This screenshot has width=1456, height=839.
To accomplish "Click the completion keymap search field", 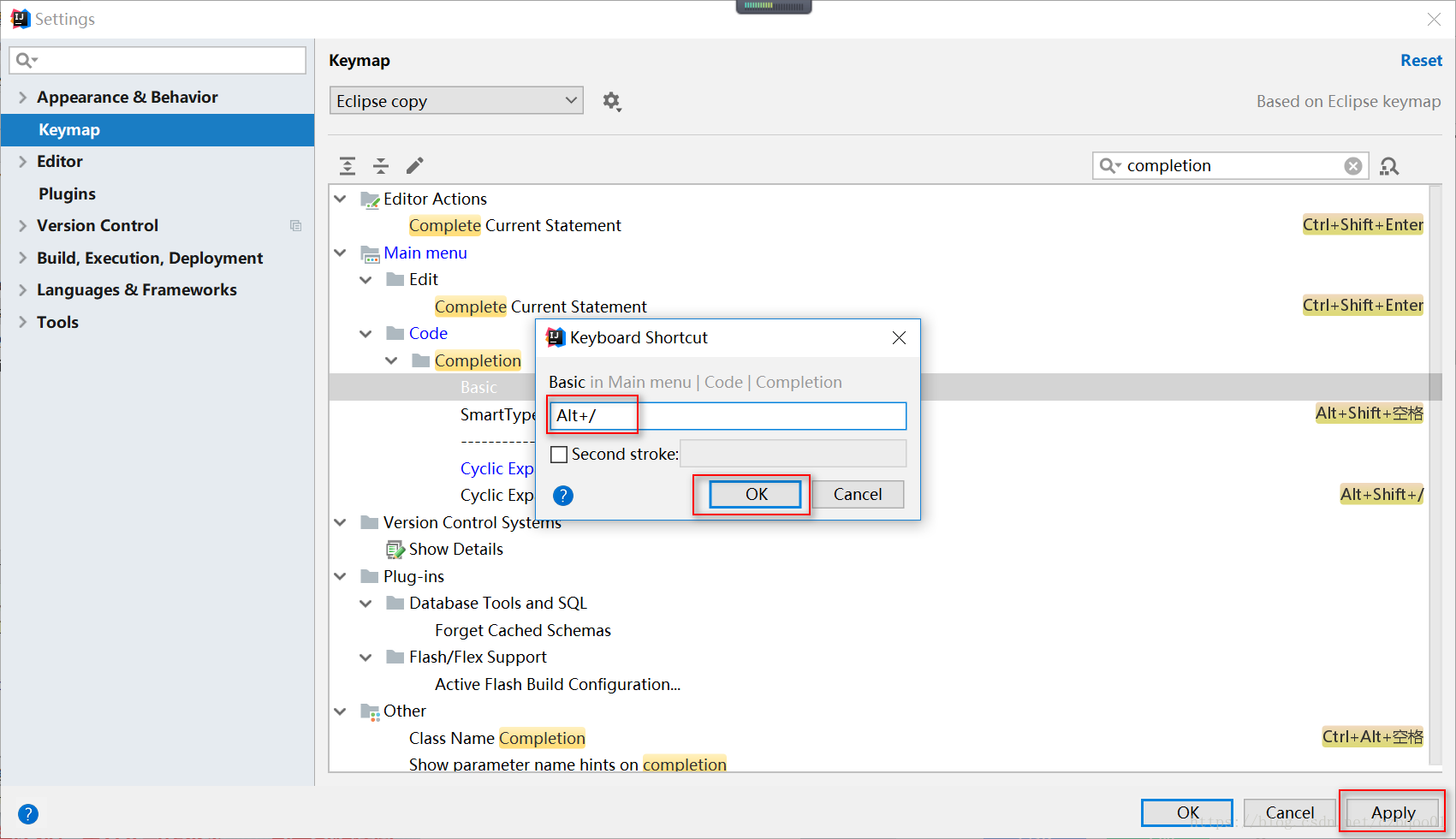I will [1231, 166].
